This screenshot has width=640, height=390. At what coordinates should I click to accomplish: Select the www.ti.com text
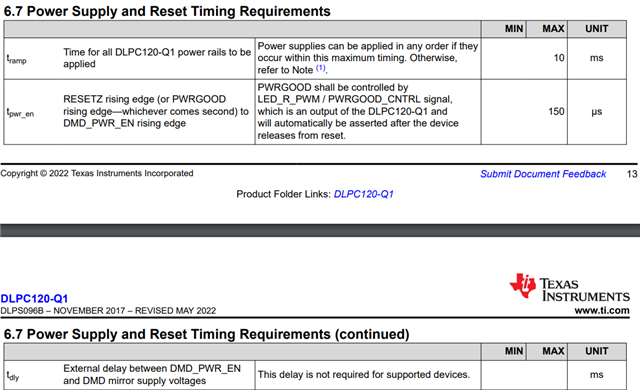602,310
